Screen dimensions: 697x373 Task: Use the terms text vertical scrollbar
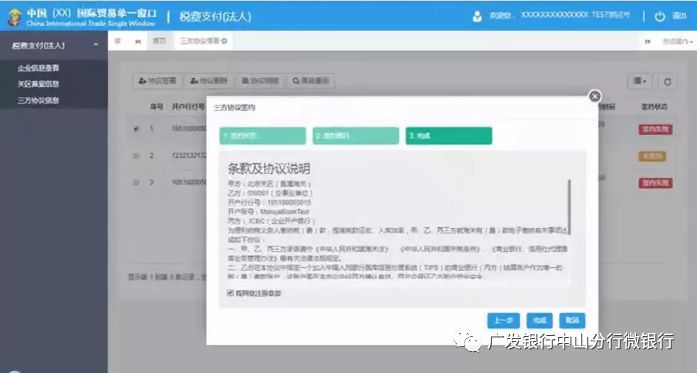(569, 207)
